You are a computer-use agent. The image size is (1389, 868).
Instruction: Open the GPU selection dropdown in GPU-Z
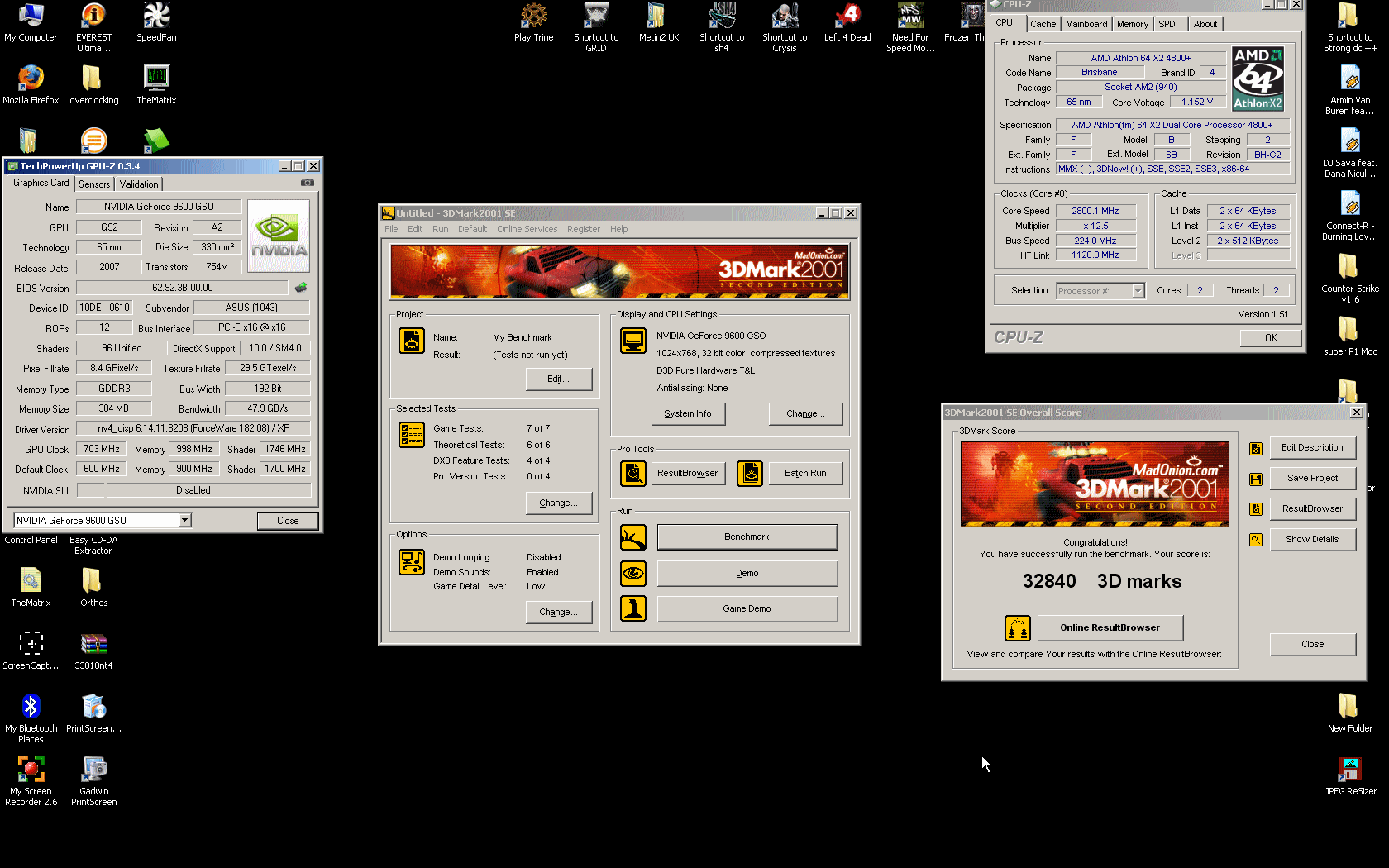(185, 521)
